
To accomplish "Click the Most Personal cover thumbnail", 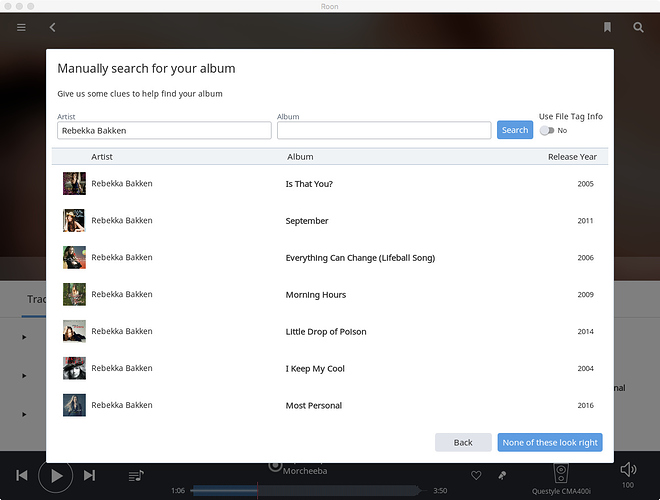I will (x=75, y=405).
